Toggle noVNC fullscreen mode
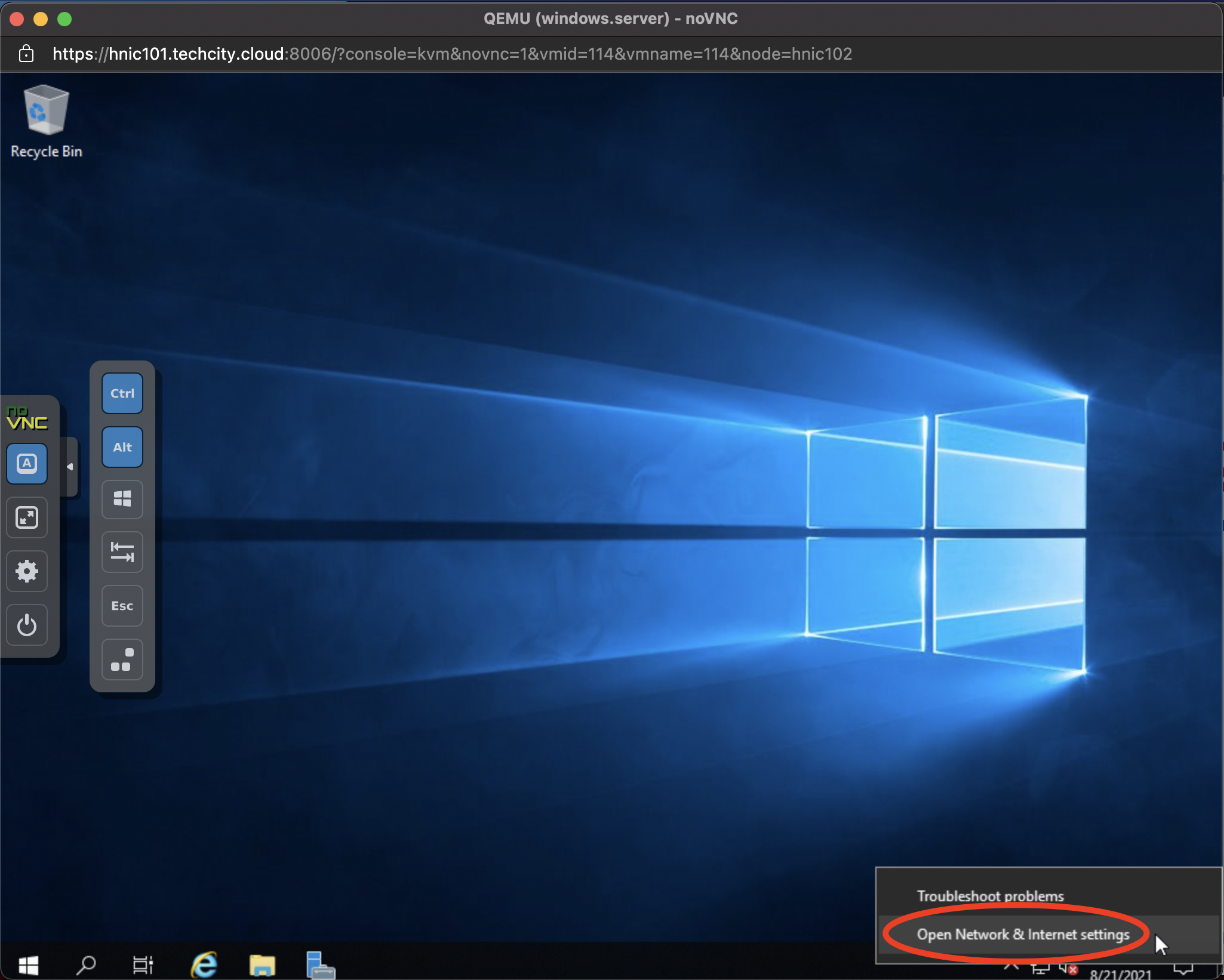Screen dimensions: 1224x980 pyautogui.click(x=27, y=517)
